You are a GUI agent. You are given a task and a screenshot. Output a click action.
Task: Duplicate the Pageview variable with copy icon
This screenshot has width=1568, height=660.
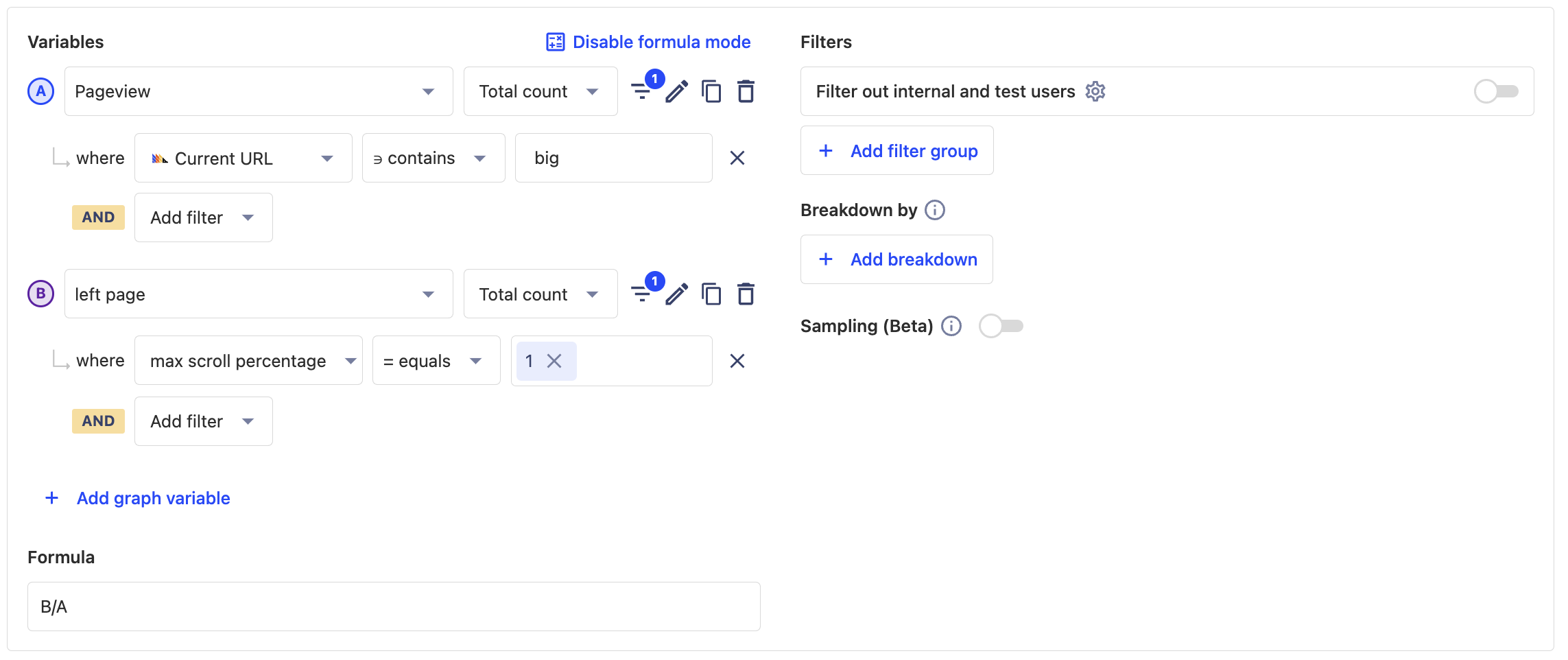click(711, 91)
